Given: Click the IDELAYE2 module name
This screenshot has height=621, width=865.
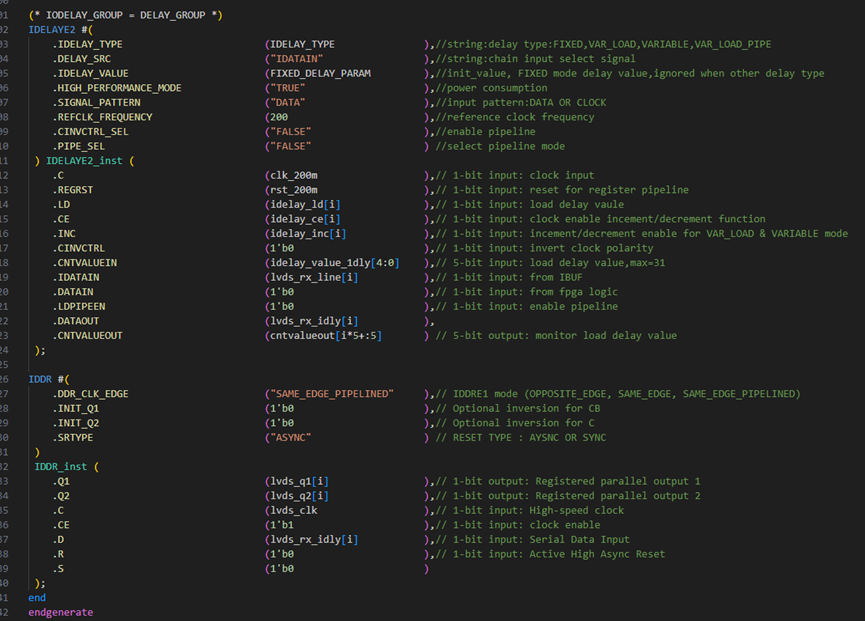Looking at the screenshot, I should tap(52, 30).
